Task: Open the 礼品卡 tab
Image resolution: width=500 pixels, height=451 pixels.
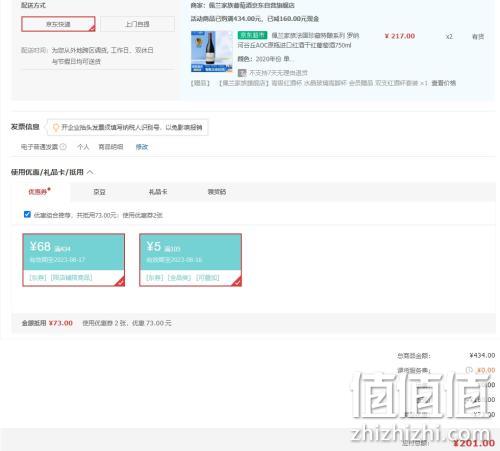Action: point(158,192)
